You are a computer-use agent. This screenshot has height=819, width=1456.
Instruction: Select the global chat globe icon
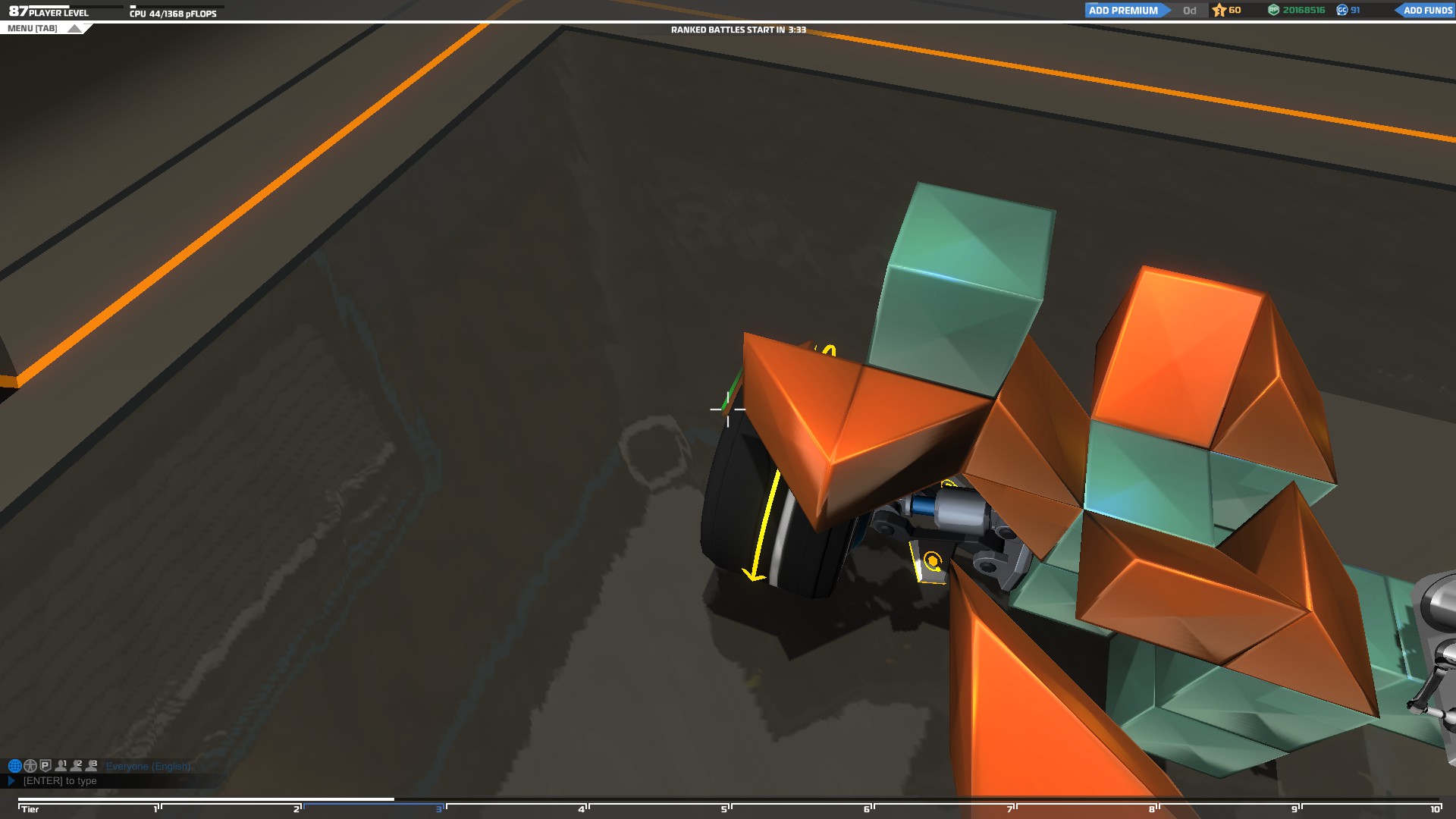[x=14, y=766]
